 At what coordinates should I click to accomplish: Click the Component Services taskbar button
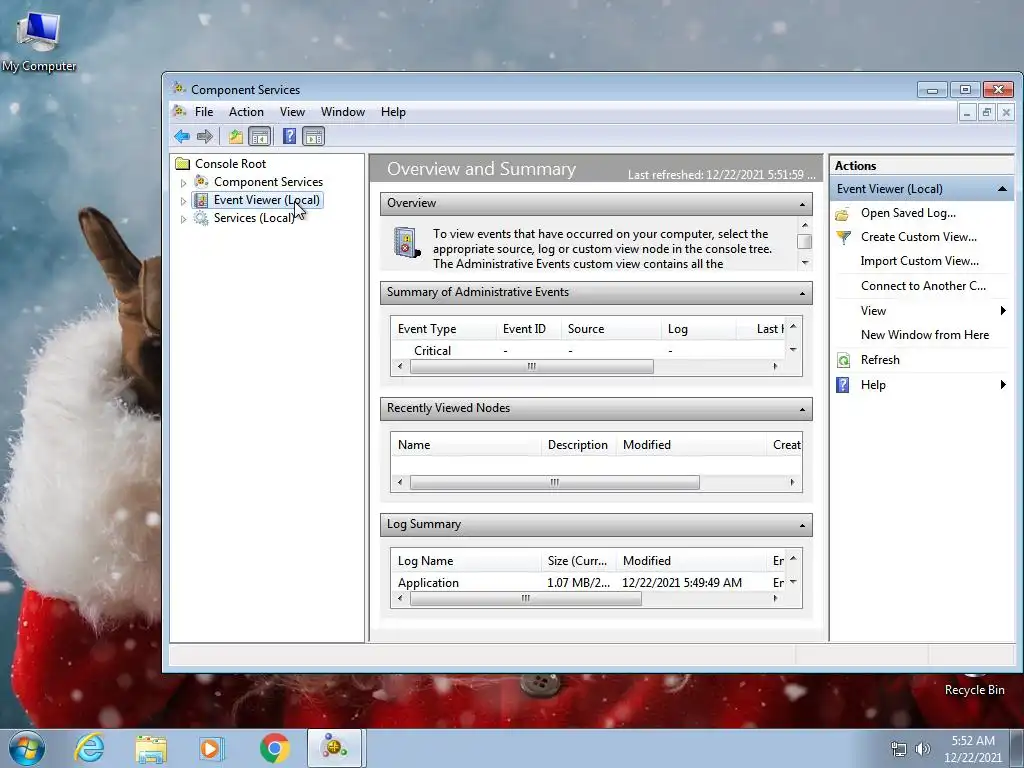(x=334, y=748)
